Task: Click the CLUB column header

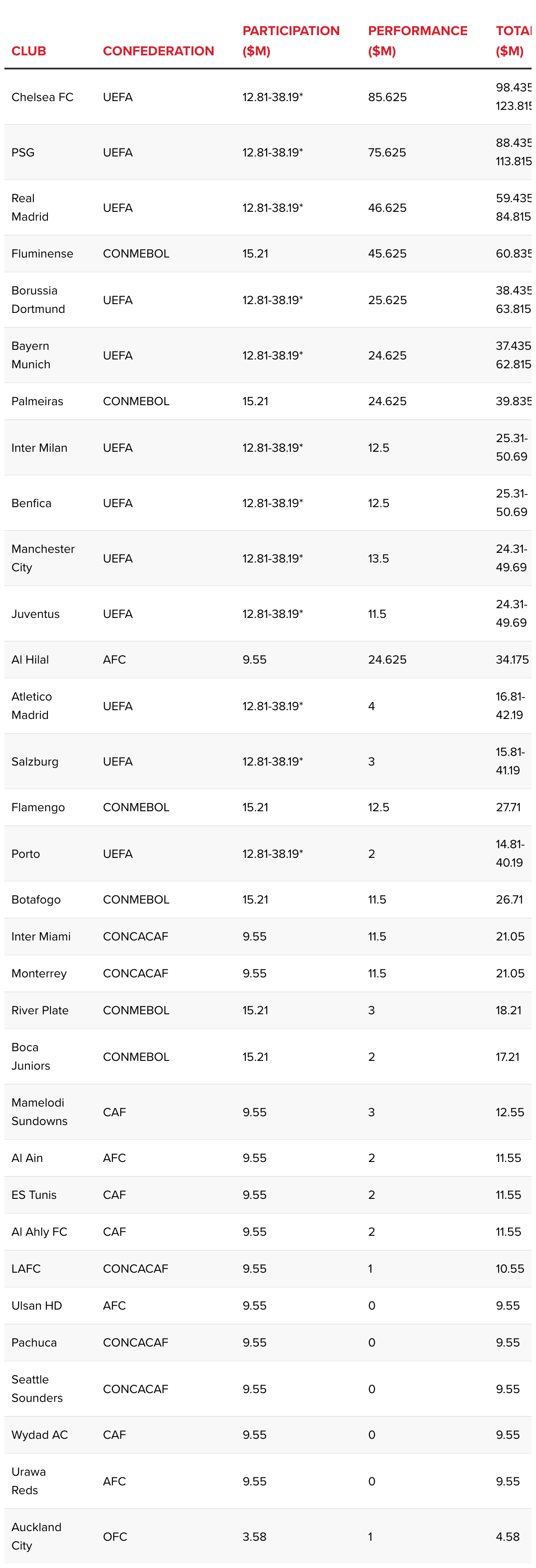Action: click(x=29, y=51)
